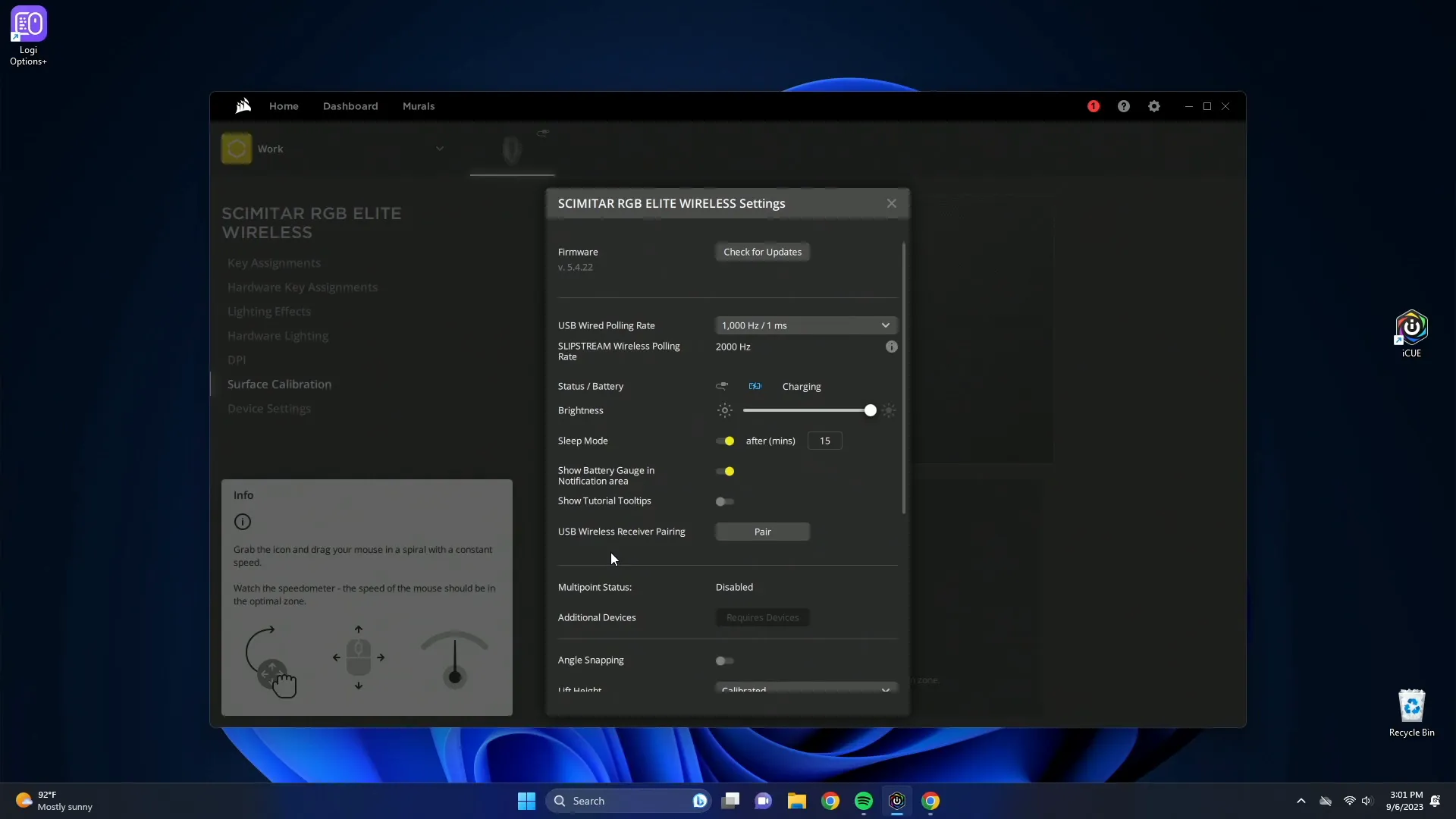Click the Multipoint Status Disabled value
The image size is (1456, 819).
pos(734,587)
